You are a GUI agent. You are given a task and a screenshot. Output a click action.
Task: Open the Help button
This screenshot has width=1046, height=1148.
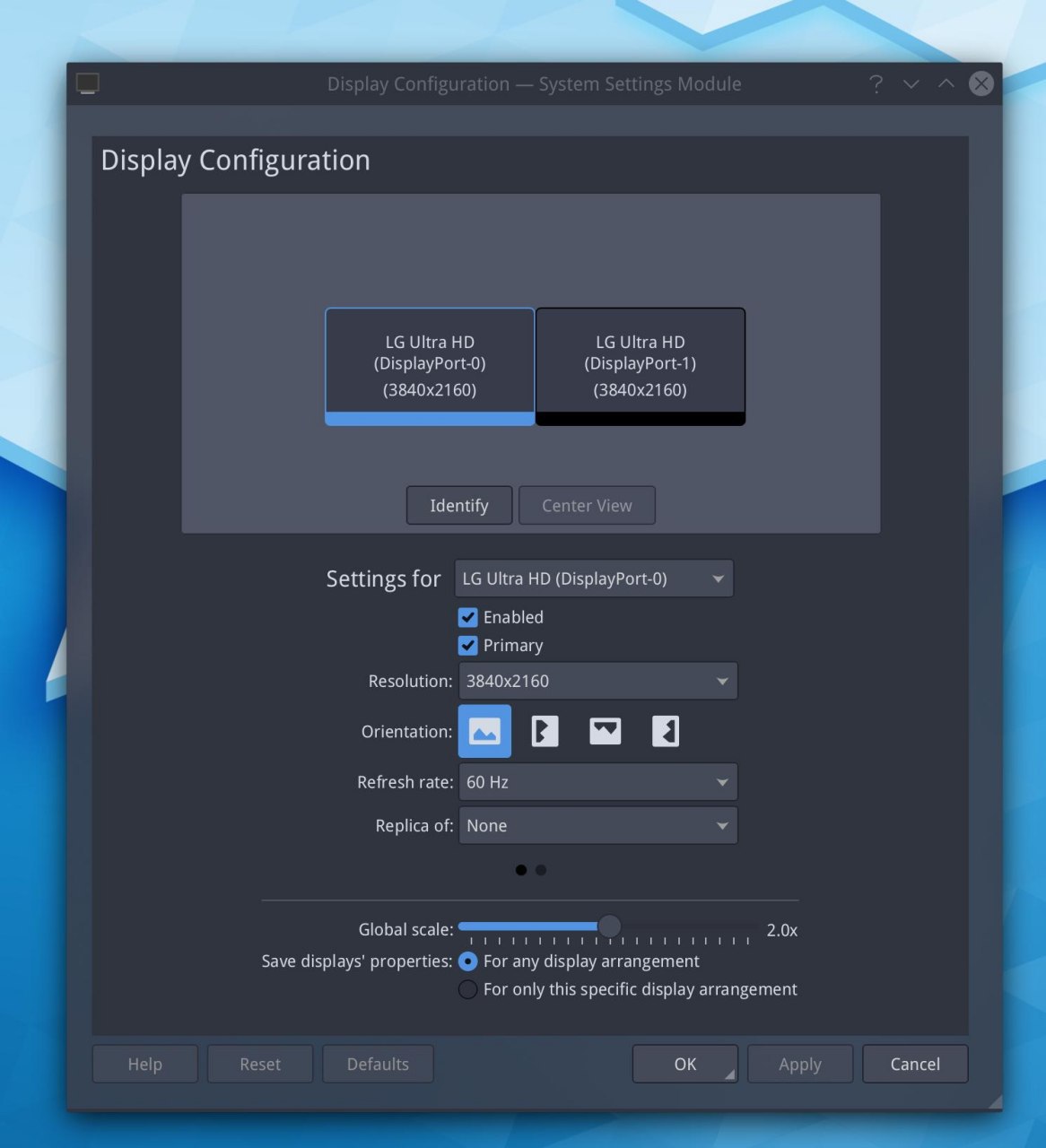[x=145, y=1064]
